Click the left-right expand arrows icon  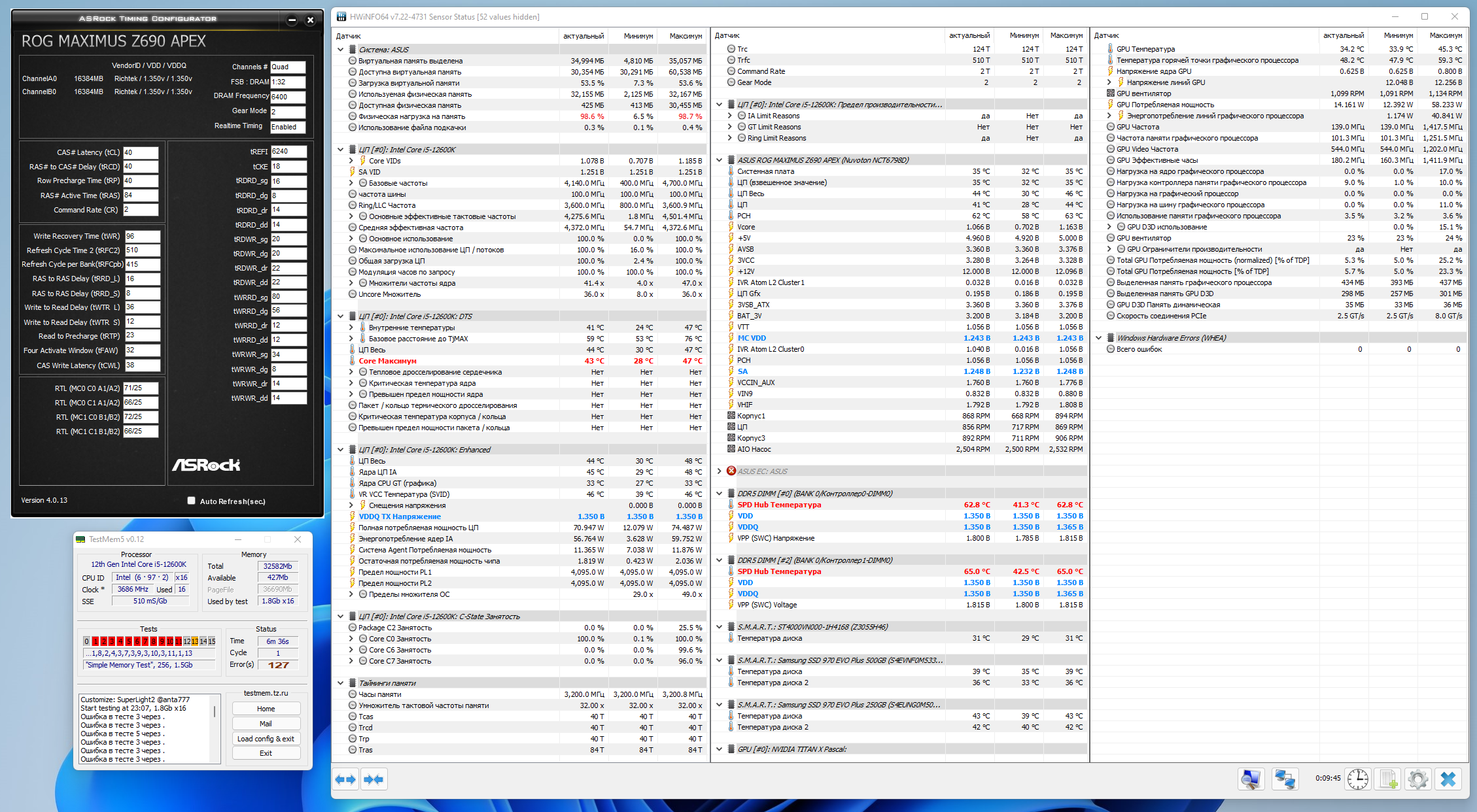point(345,779)
